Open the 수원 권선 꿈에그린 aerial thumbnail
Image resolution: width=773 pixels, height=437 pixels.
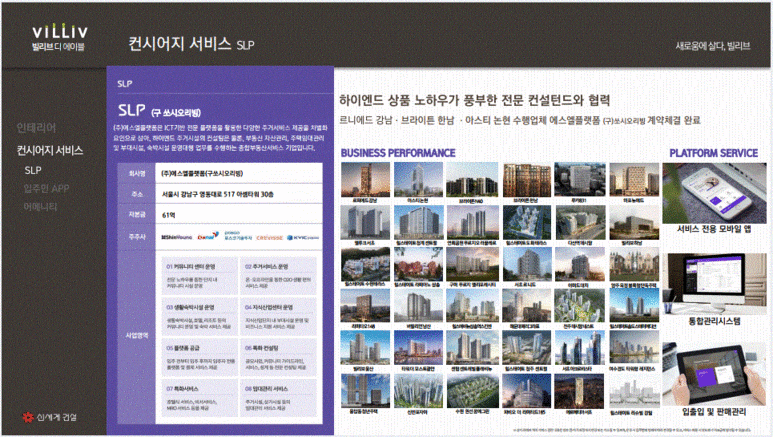pos(472,391)
